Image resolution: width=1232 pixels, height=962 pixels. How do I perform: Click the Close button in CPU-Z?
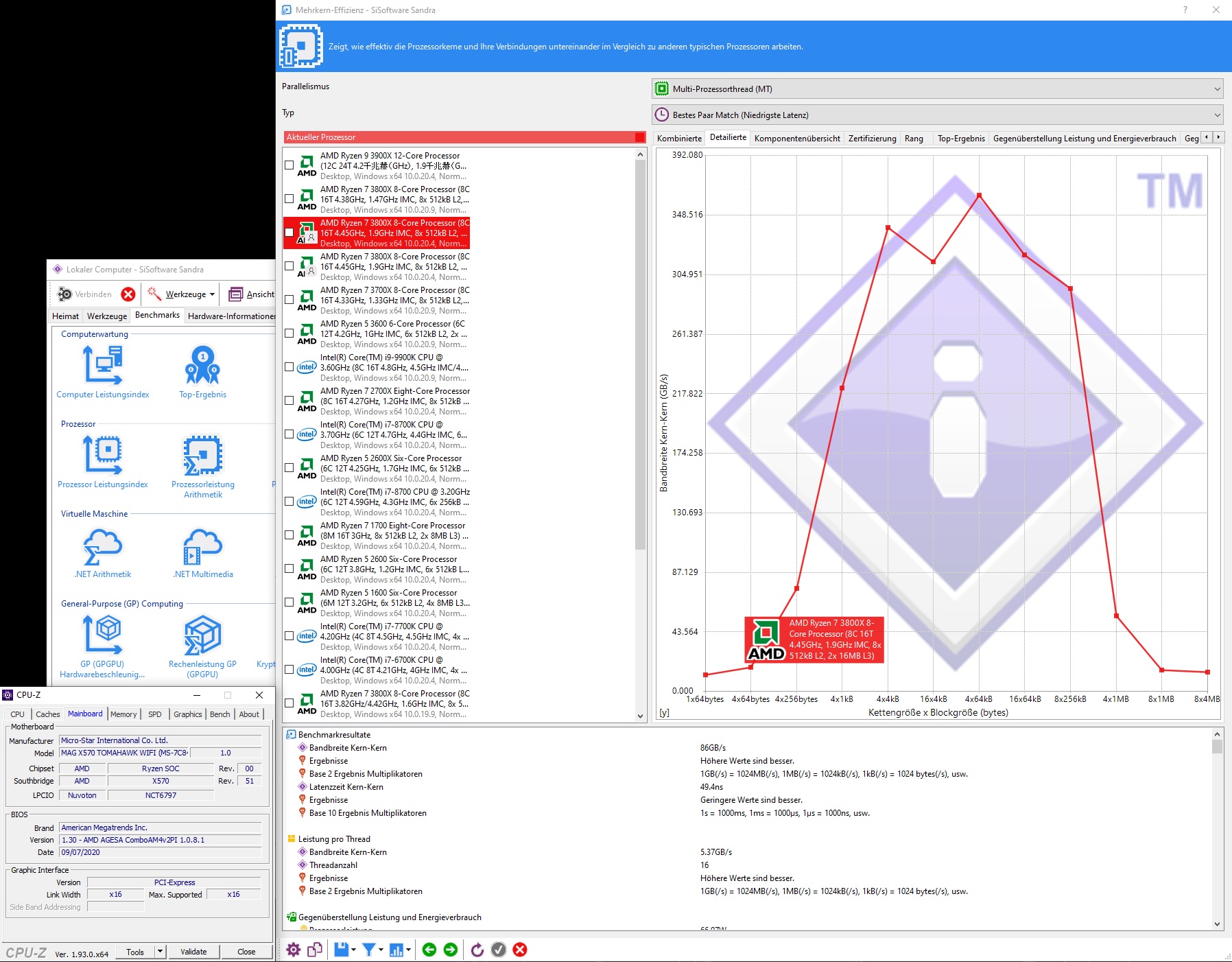pos(246,952)
